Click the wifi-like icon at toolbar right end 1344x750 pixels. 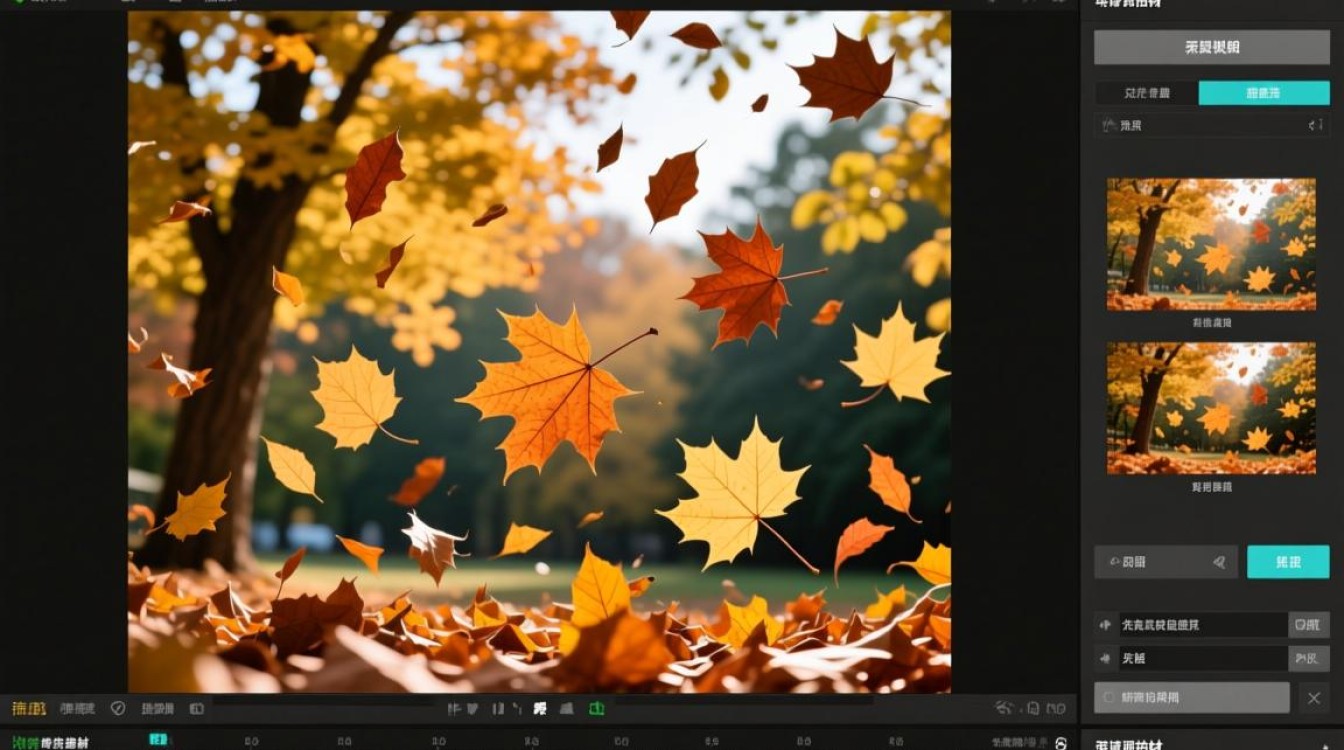1005,708
